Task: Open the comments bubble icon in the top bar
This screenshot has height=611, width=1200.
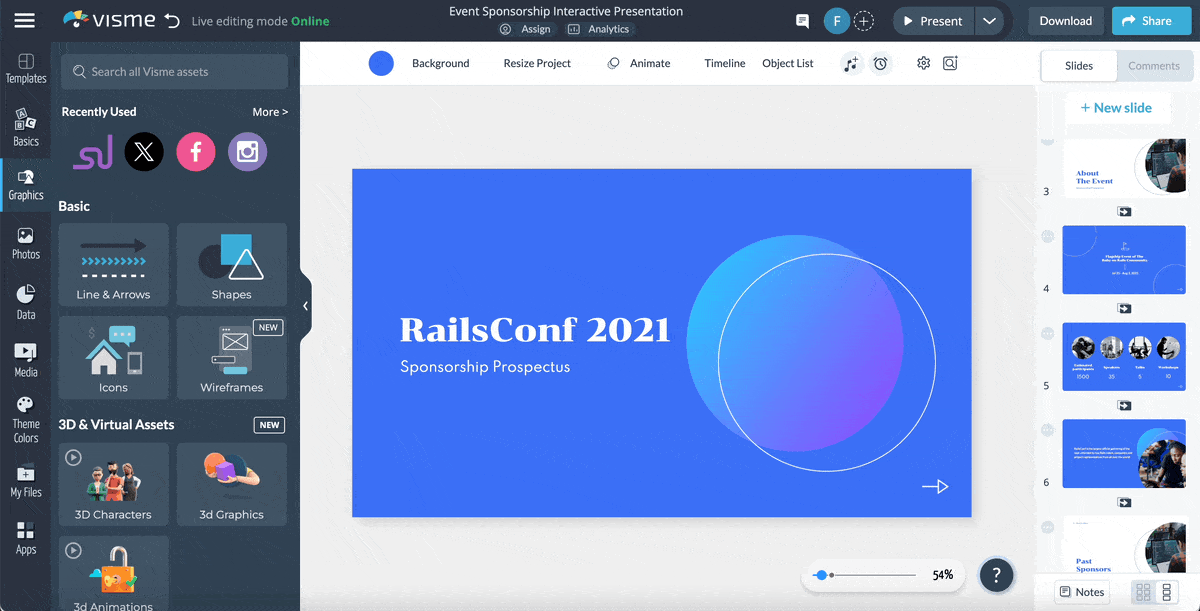Action: 802,20
